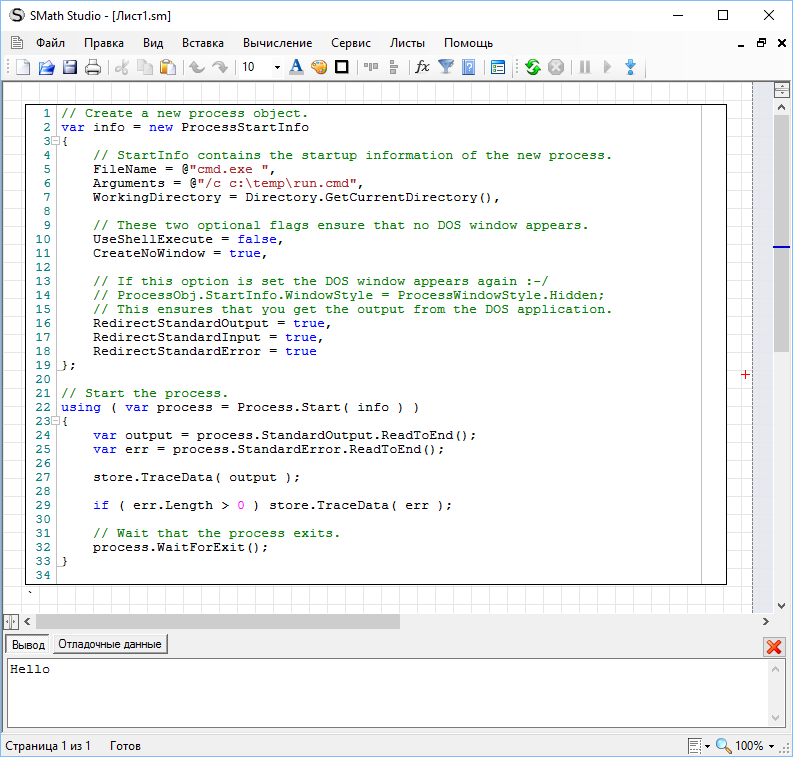Collapse code block at line 23

[54, 422]
